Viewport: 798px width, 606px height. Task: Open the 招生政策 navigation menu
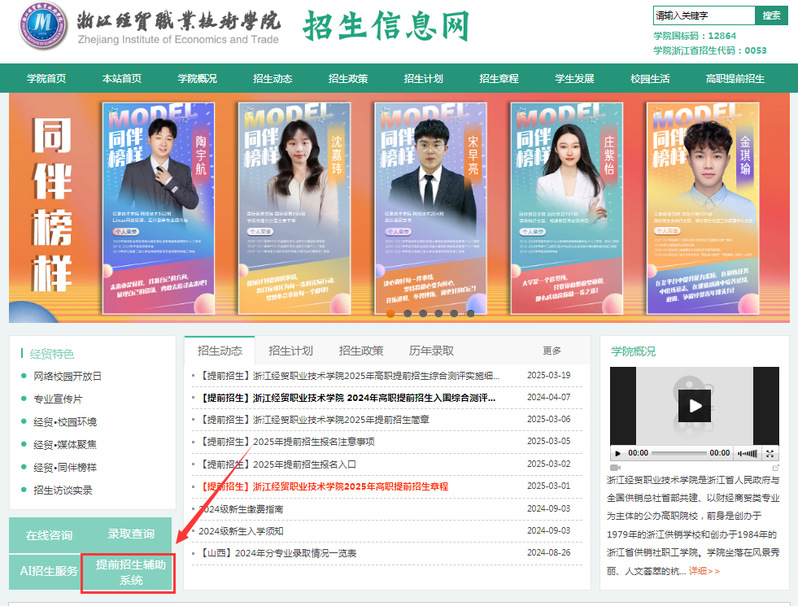(x=348, y=79)
